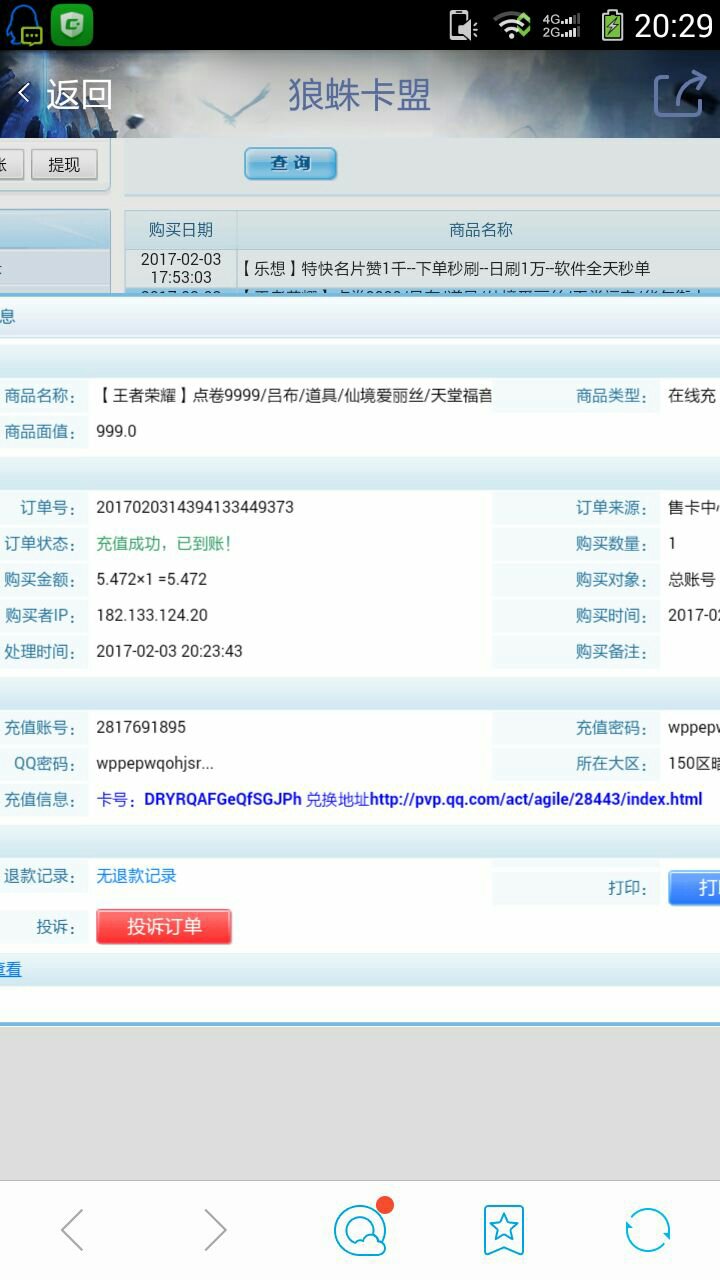Click the 购买备注 label
This screenshot has height=1280, width=720.
point(611,651)
